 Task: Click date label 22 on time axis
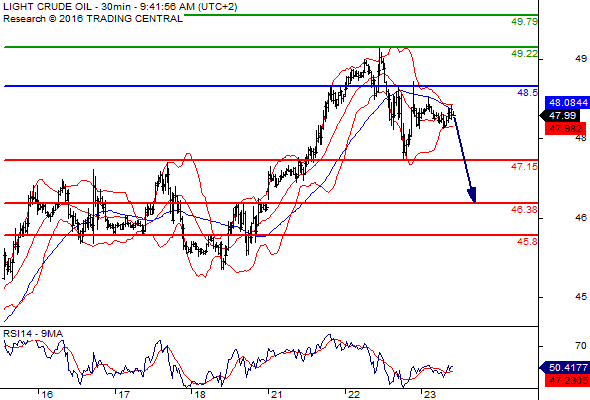(x=354, y=395)
